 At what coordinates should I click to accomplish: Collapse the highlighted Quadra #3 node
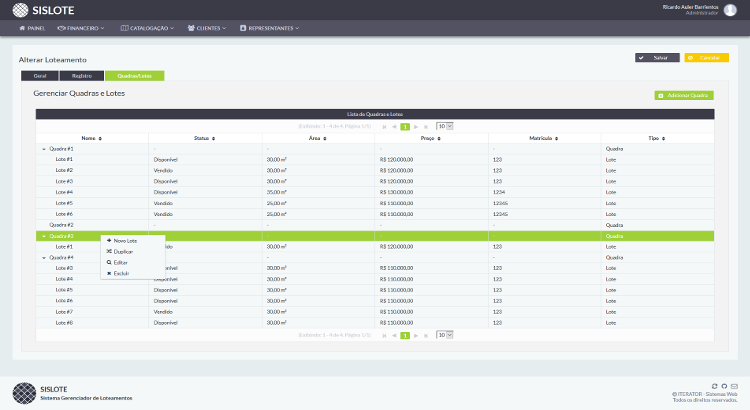pyautogui.click(x=44, y=236)
